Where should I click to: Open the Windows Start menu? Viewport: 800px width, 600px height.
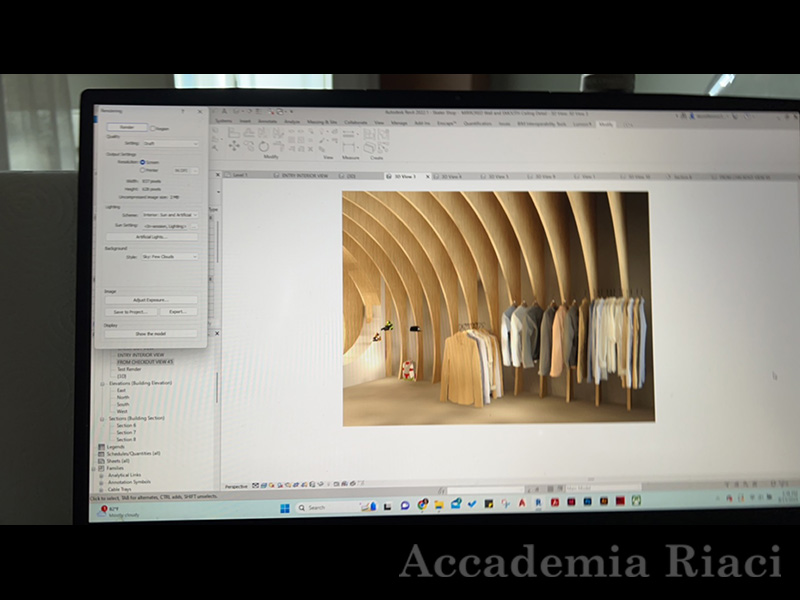285,508
